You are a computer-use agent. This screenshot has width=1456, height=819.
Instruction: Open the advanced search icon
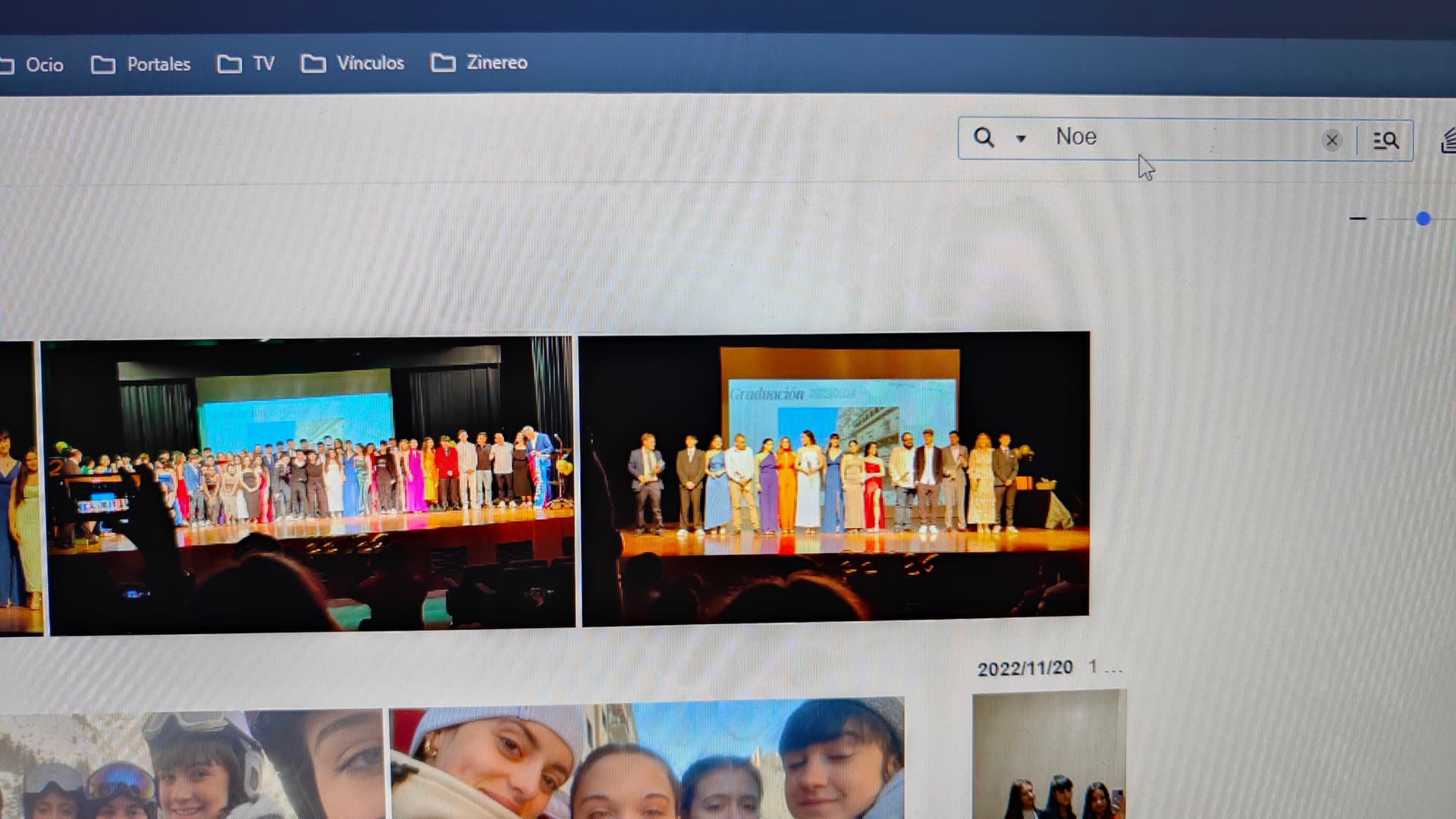coord(1385,140)
